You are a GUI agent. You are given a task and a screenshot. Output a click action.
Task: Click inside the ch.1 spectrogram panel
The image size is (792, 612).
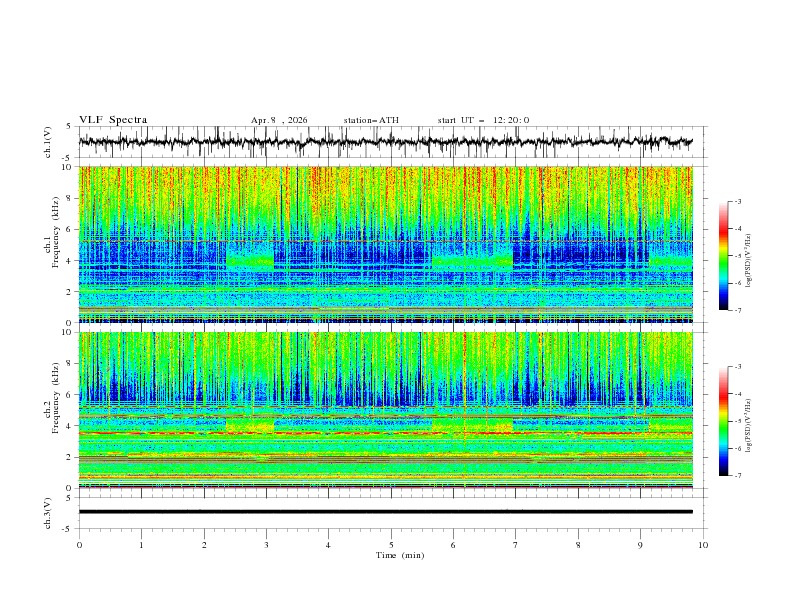(x=385, y=244)
